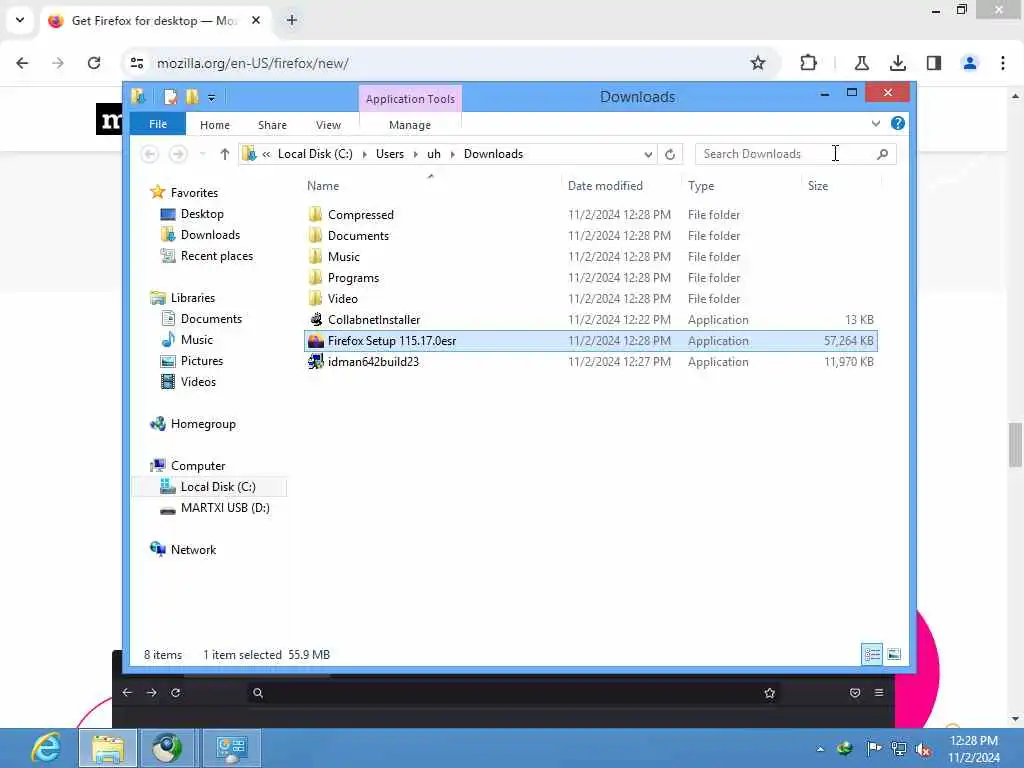Viewport: 1024px width, 768px height.
Task: Open Homegroup in navigation pane
Action: (203, 424)
